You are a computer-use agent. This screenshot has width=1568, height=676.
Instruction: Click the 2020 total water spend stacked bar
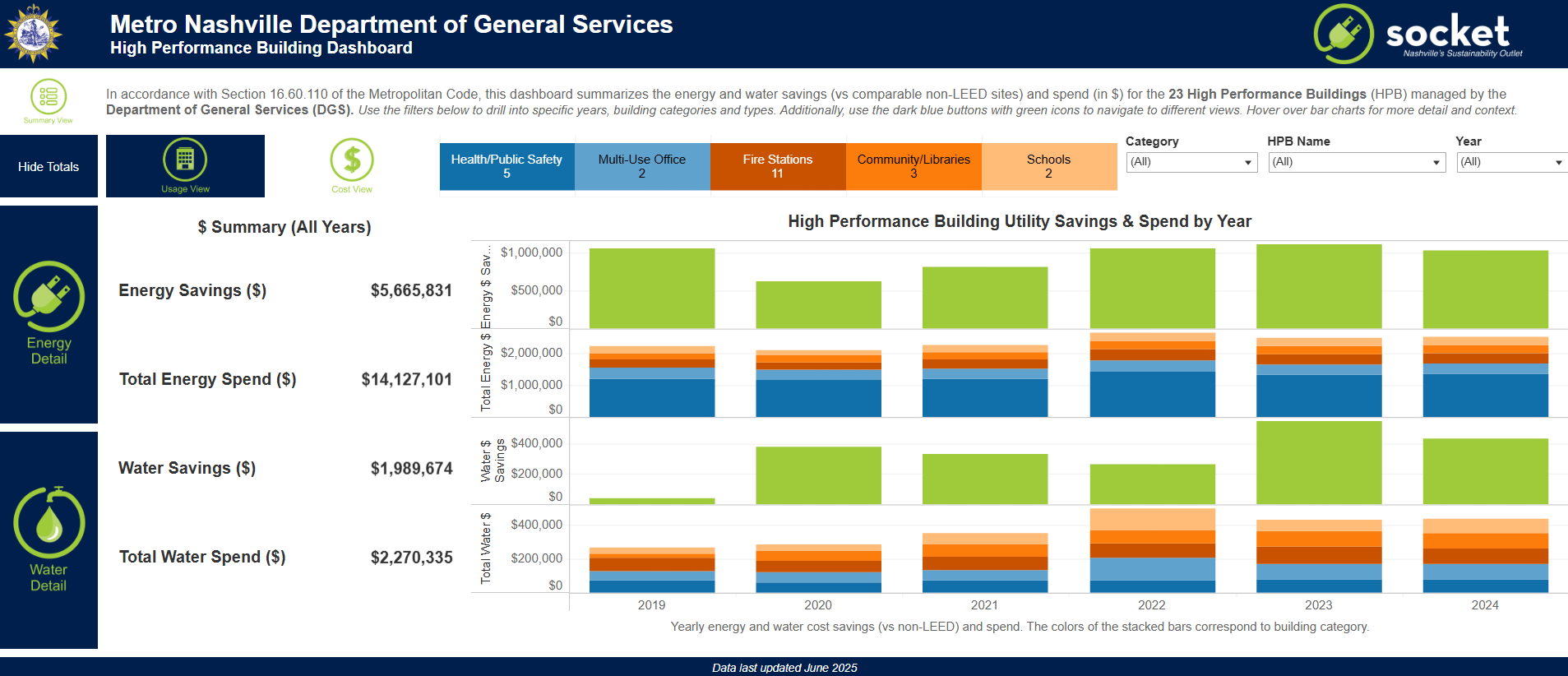click(818, 568)
